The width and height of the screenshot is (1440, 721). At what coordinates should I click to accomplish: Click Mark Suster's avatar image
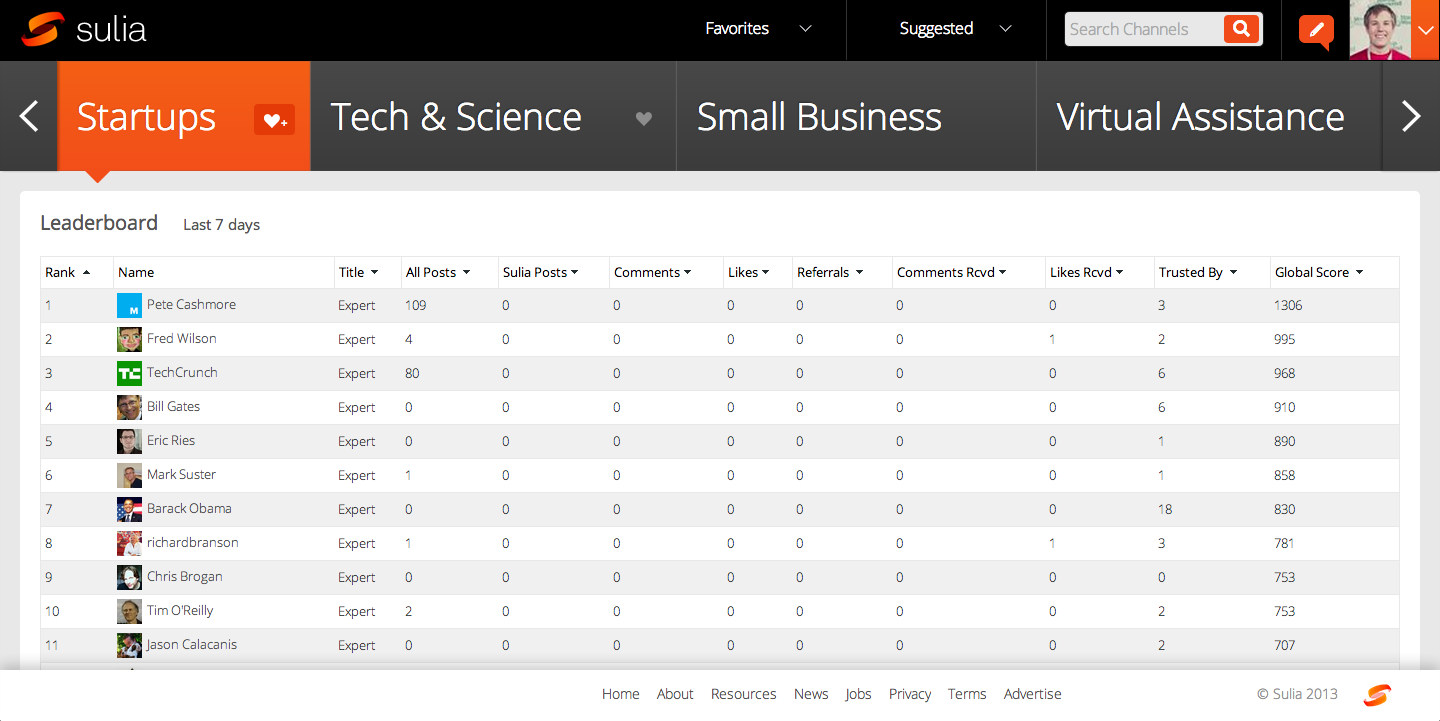[129, 475]
